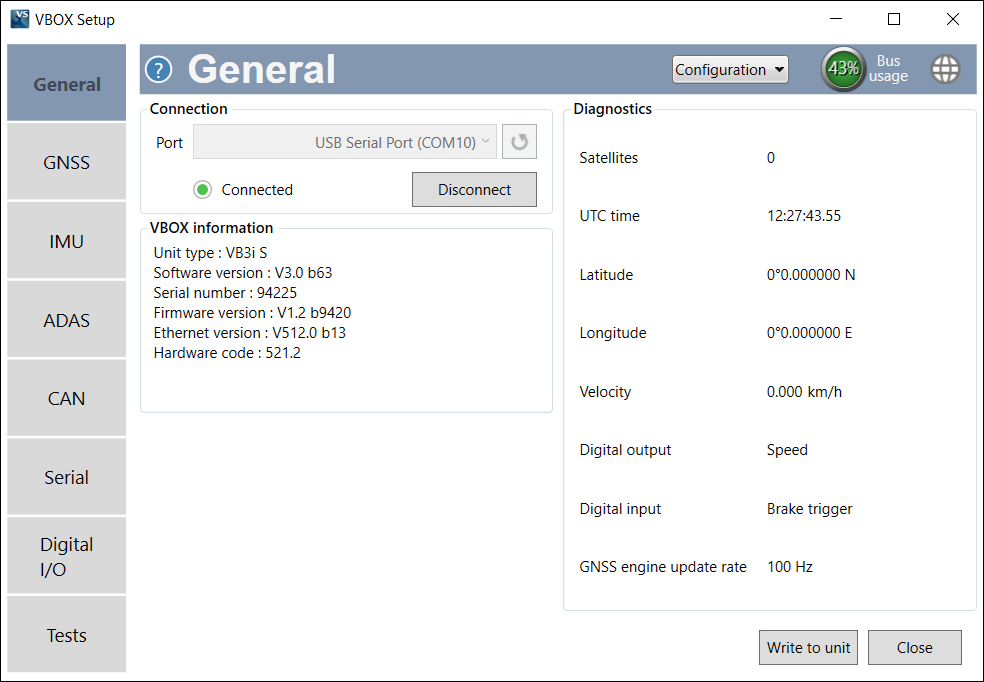Screen dimensions: 984x682
Task: Select the Unit type VB3i S line
Action: click(210, 253)
